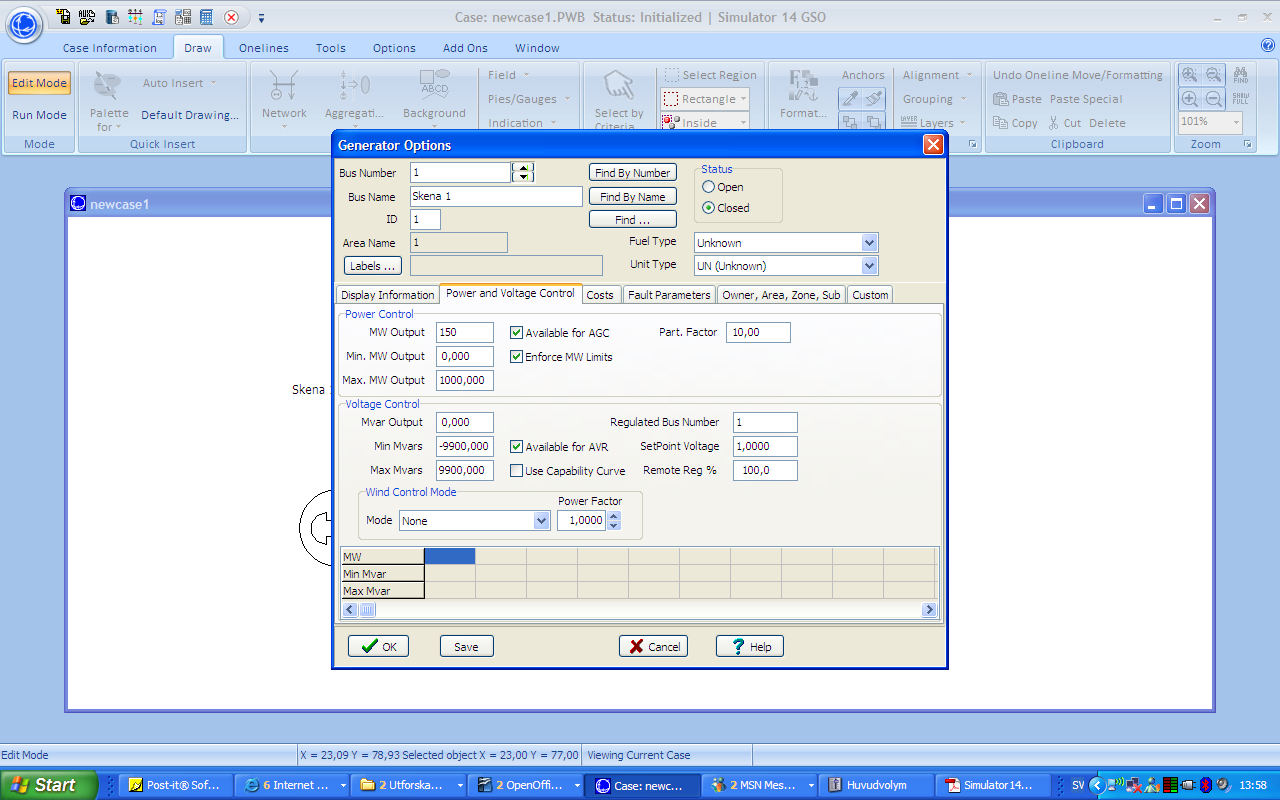Select the Closed status radio button
Viewport: 1280px width, 800px height.
tap(709, 208)
